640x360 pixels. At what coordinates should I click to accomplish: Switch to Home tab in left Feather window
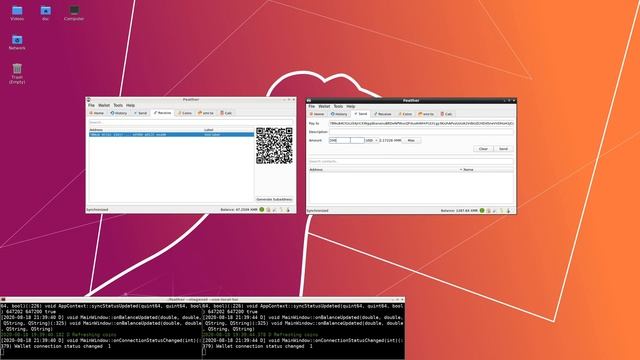(97, 113)
